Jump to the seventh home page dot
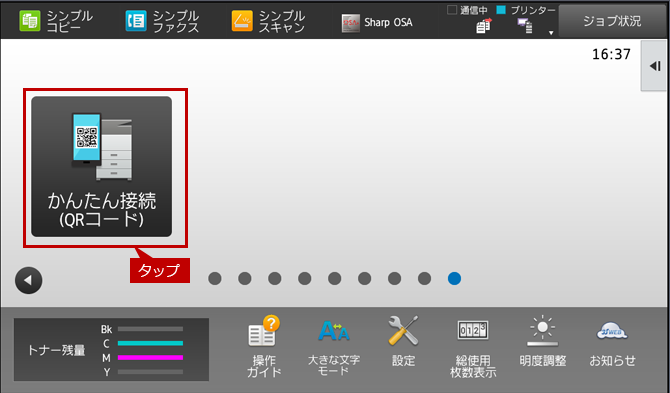 pyautogui.click(x=394, y=279)
